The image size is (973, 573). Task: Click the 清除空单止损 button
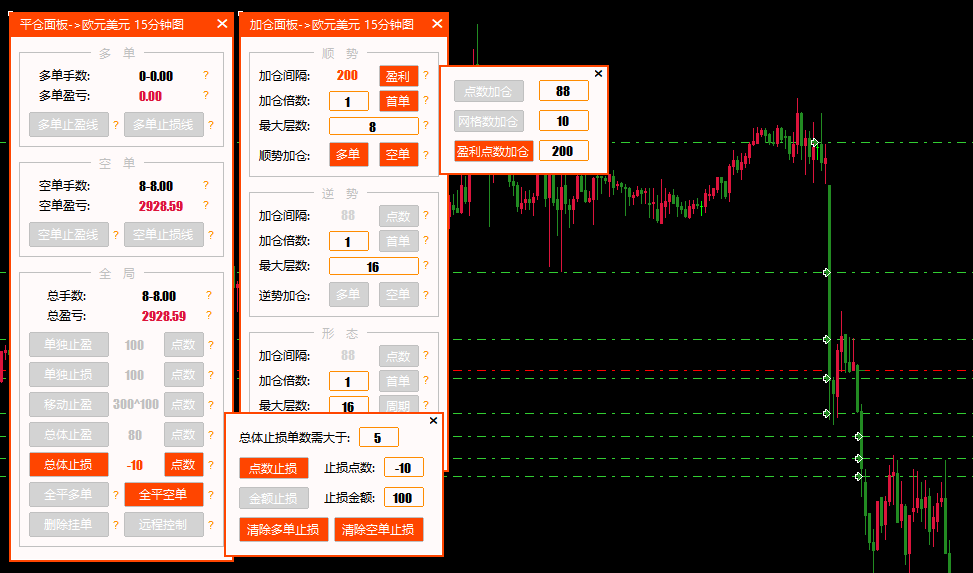tap(379, 529)
